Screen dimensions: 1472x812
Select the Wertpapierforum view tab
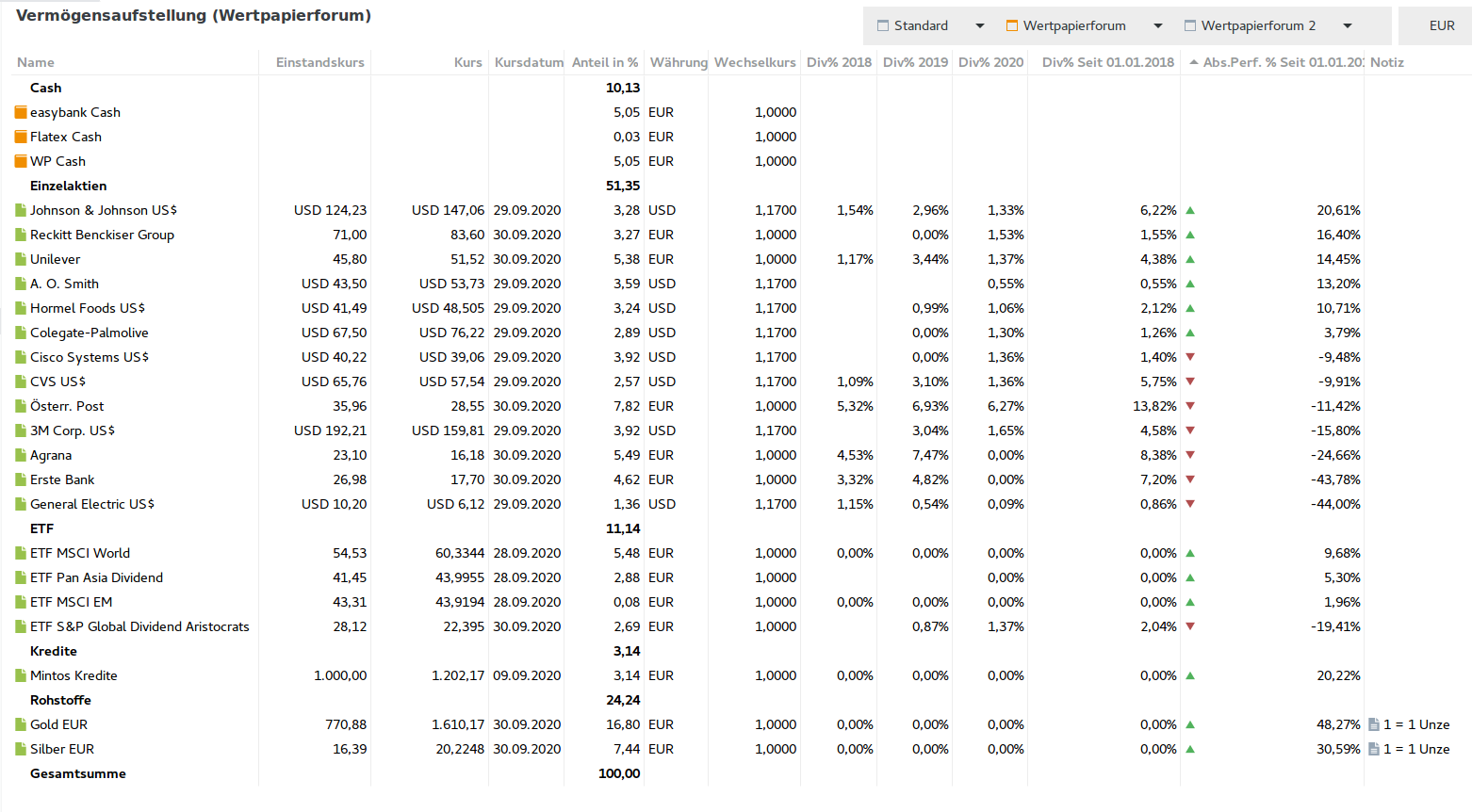1066,26
